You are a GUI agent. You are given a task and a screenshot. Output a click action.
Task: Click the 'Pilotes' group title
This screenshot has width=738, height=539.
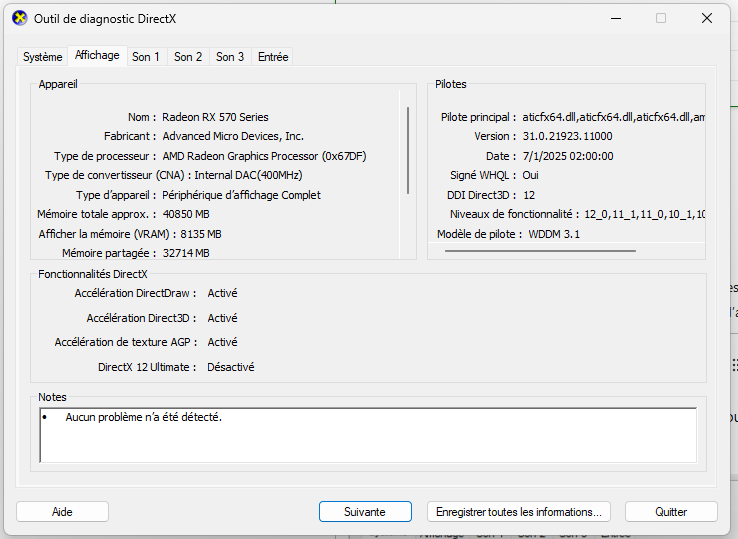450,84
